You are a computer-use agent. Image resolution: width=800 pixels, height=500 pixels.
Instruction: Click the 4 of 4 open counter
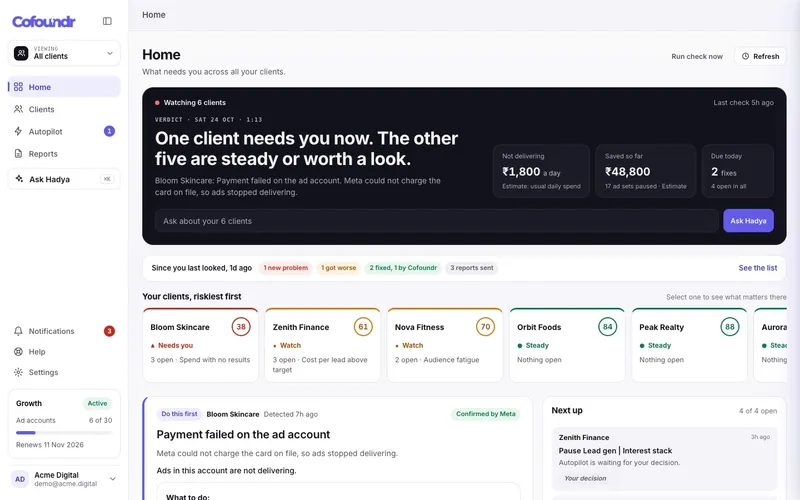coord(758,411)
